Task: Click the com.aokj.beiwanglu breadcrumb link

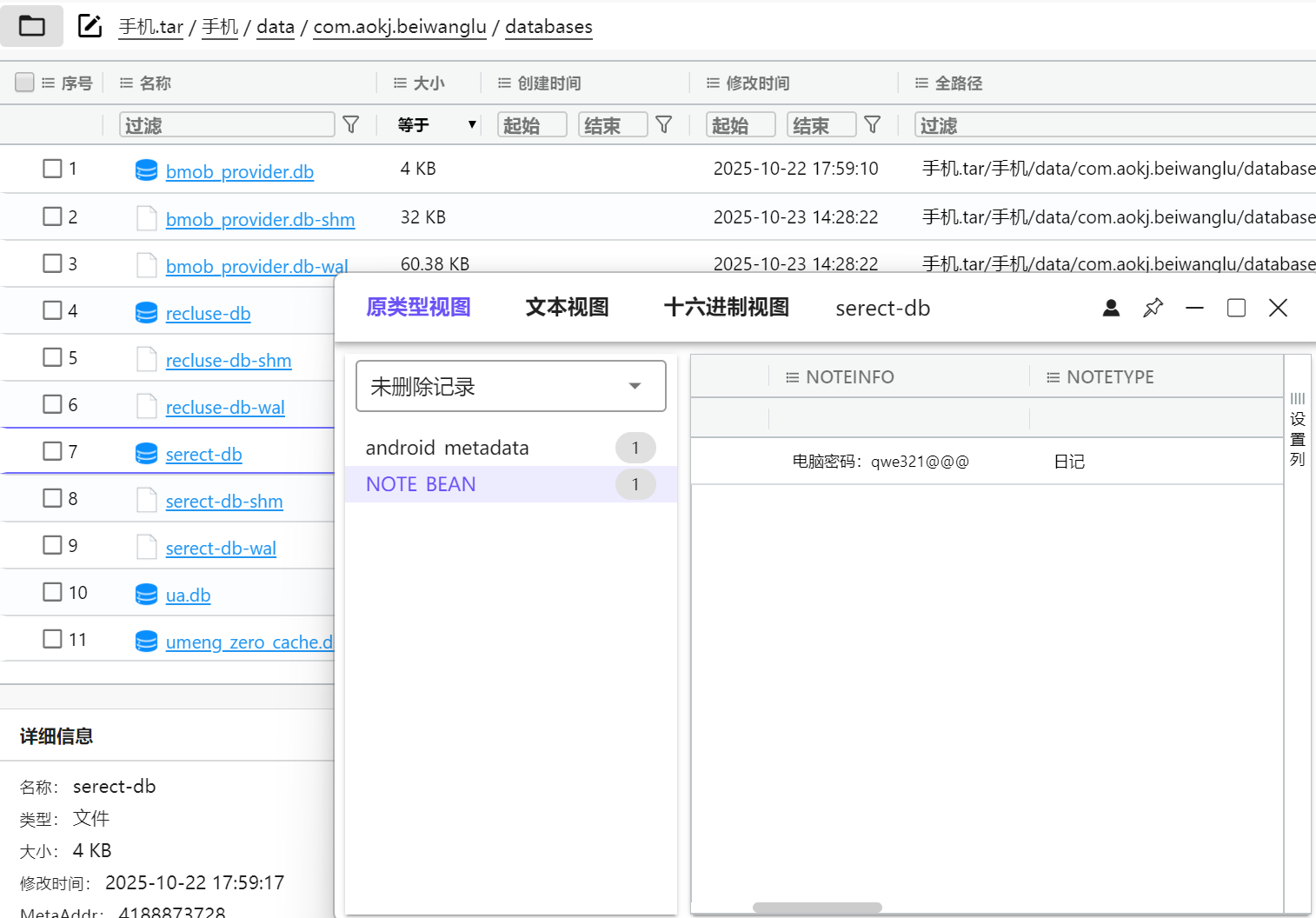Action: tap(400, 27)
